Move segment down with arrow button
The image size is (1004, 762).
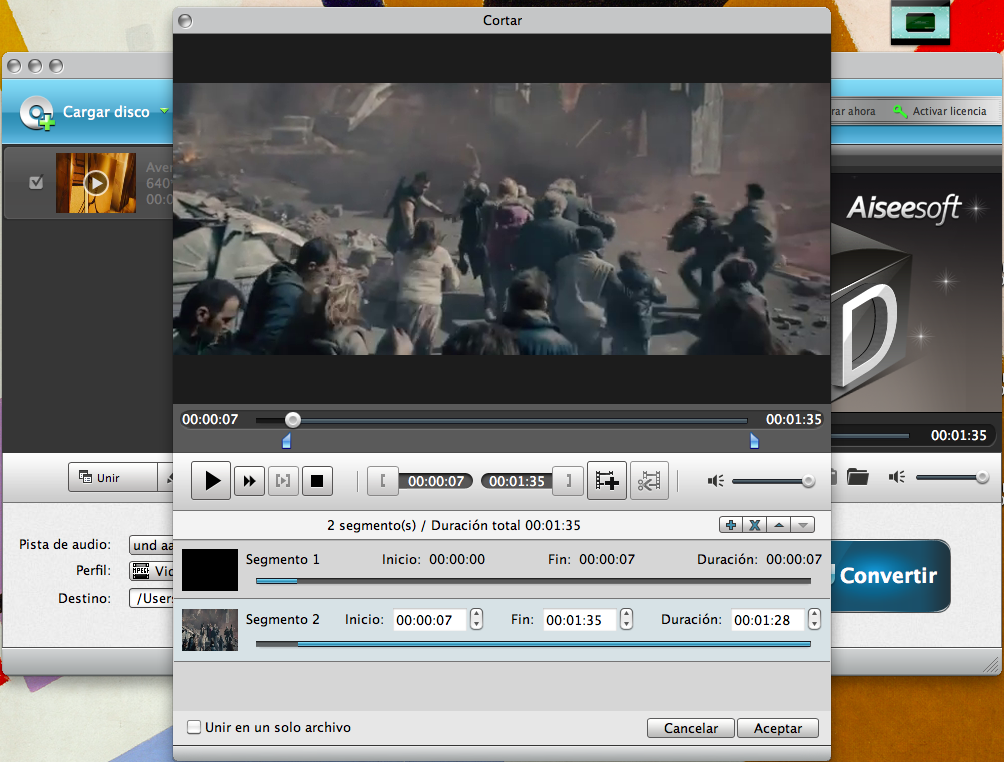point(802,525)
